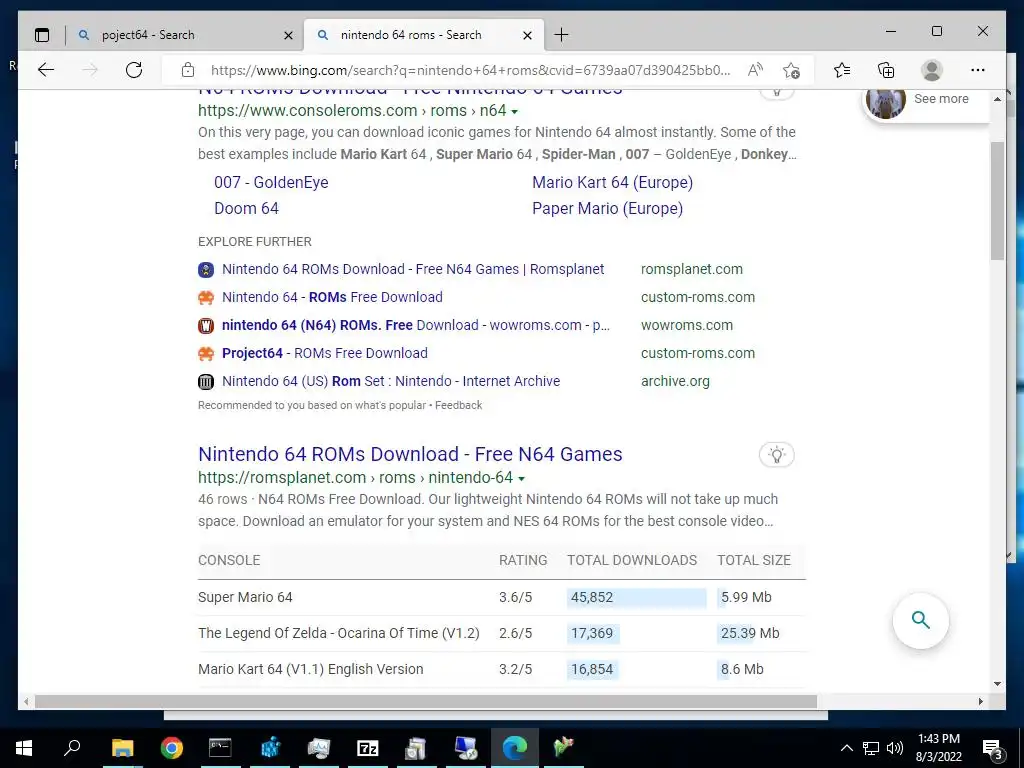Open a new browser tab
The height and width of the screenshot is (768, 1024).
561,35
